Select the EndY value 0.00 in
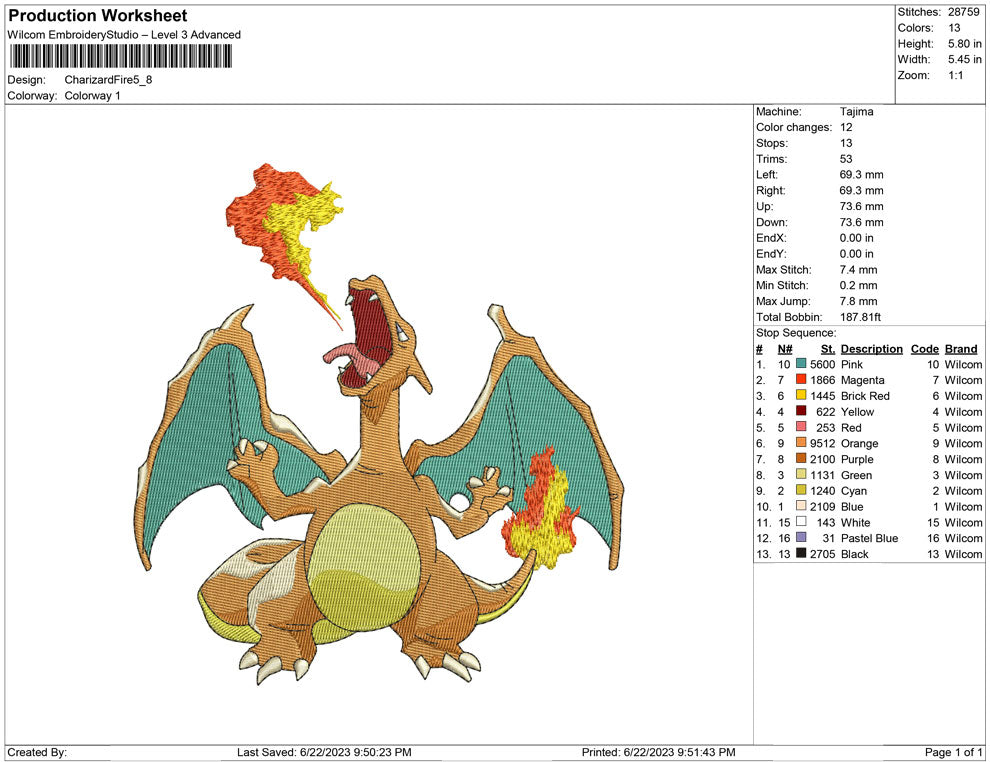The image size is (990, 762). [856, 253]
